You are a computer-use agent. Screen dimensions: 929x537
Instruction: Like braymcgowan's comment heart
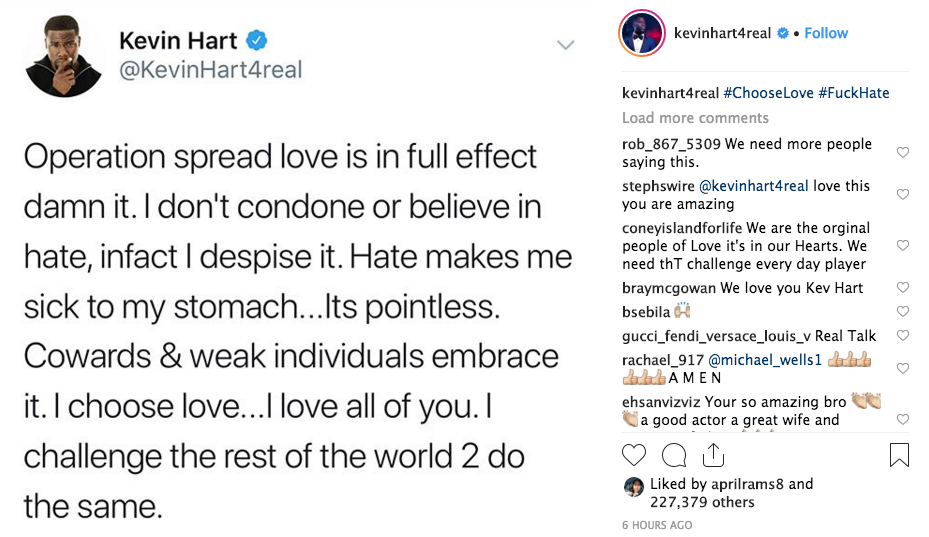902,287
